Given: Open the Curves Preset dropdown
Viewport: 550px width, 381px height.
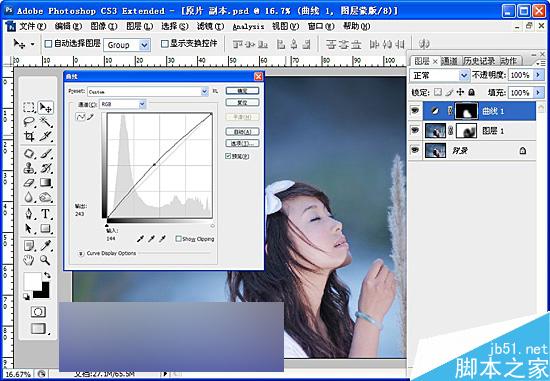Looking at the screenshot, I should 204,92.
